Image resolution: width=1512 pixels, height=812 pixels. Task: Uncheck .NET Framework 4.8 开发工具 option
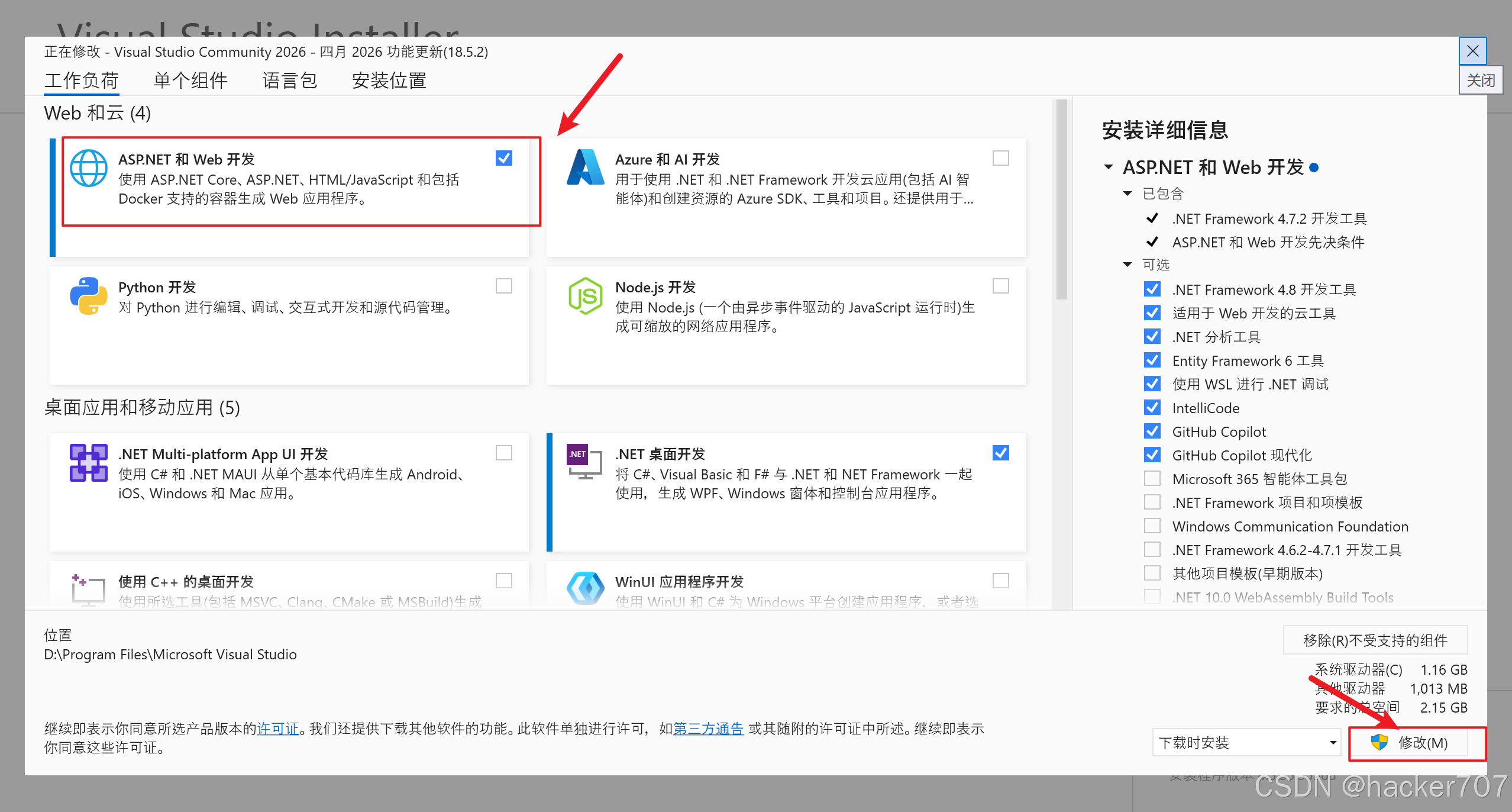click(1152, 289)
